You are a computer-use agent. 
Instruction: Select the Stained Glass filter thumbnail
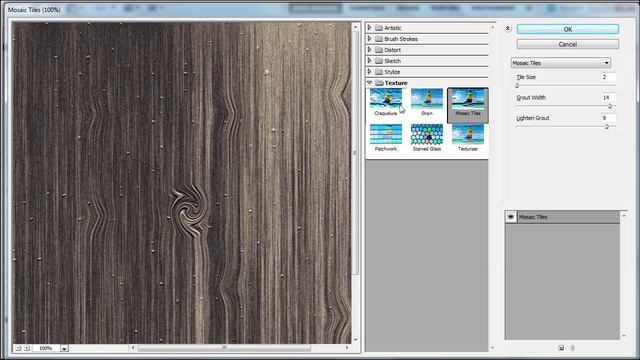[x=427, y=138]
